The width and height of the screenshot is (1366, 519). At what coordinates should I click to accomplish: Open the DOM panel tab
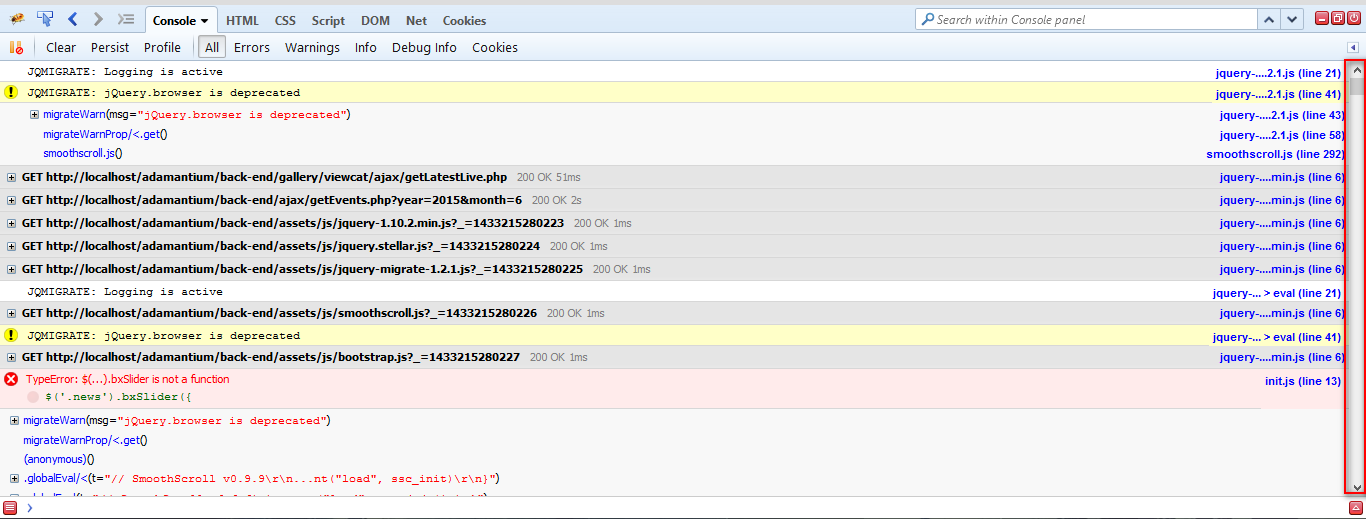(375, 20)
